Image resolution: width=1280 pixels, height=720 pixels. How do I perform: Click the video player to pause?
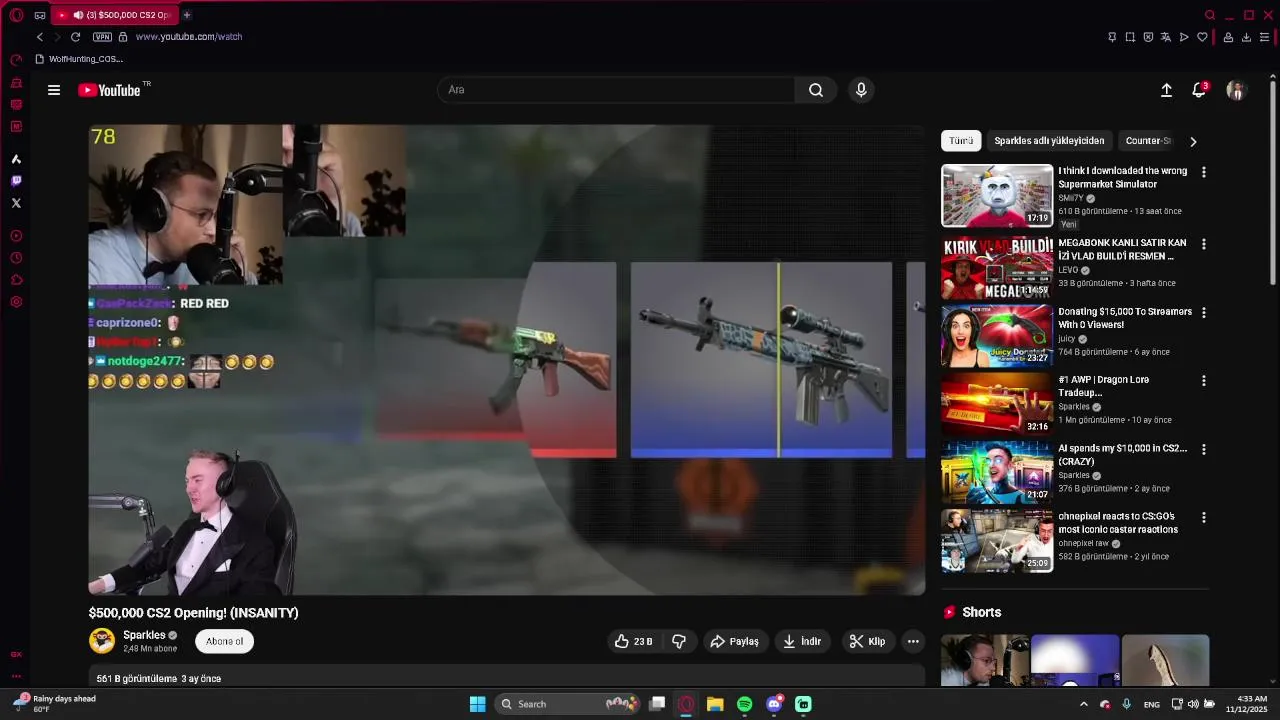(507, 360)
